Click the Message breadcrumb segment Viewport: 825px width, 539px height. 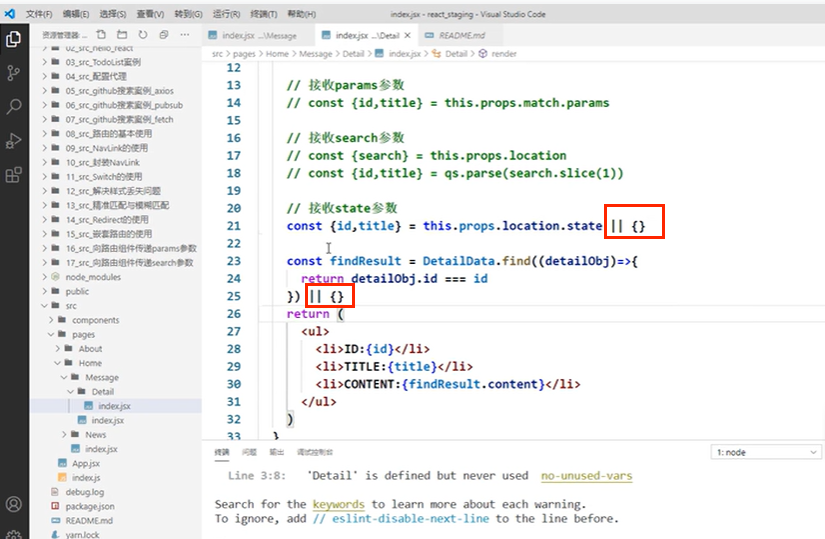[x=316, y=54]
